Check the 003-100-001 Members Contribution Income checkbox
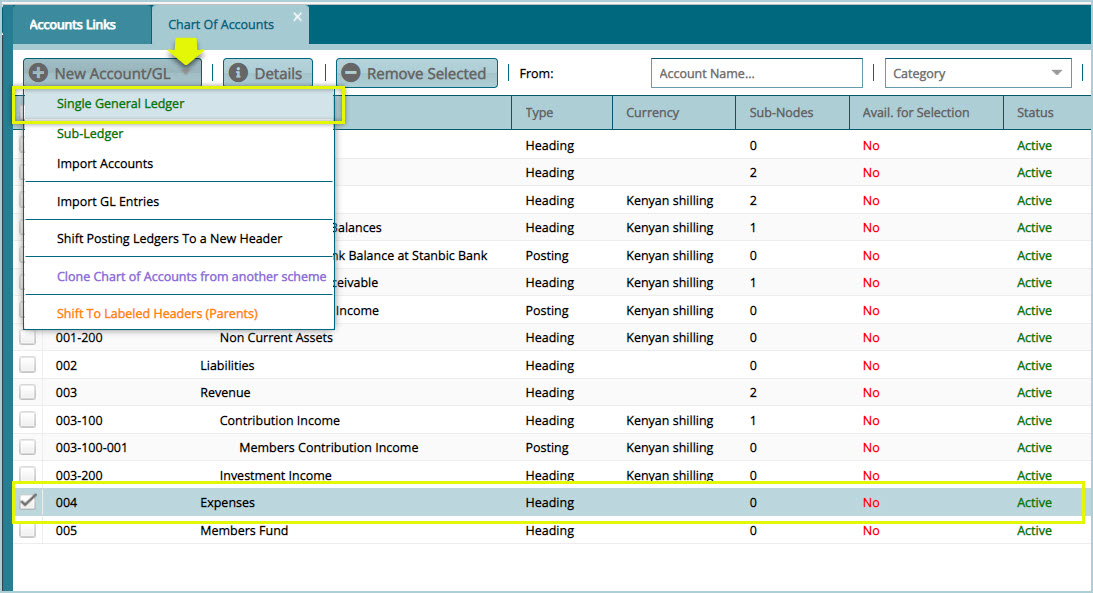Screen dimensions: 1093x593 28,447
